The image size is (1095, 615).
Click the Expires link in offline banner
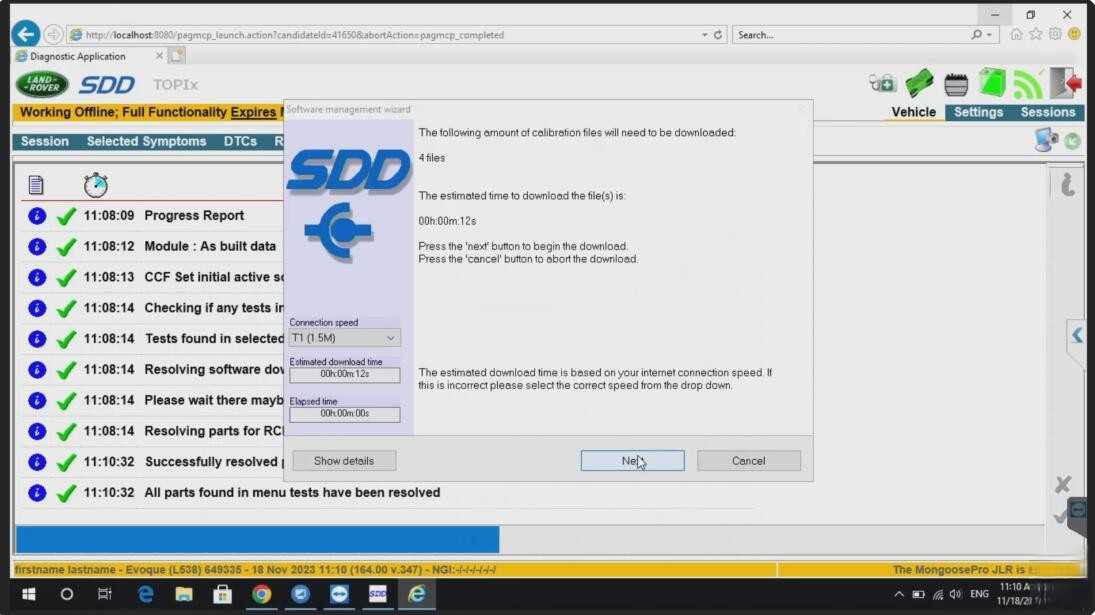coord(253,112)
